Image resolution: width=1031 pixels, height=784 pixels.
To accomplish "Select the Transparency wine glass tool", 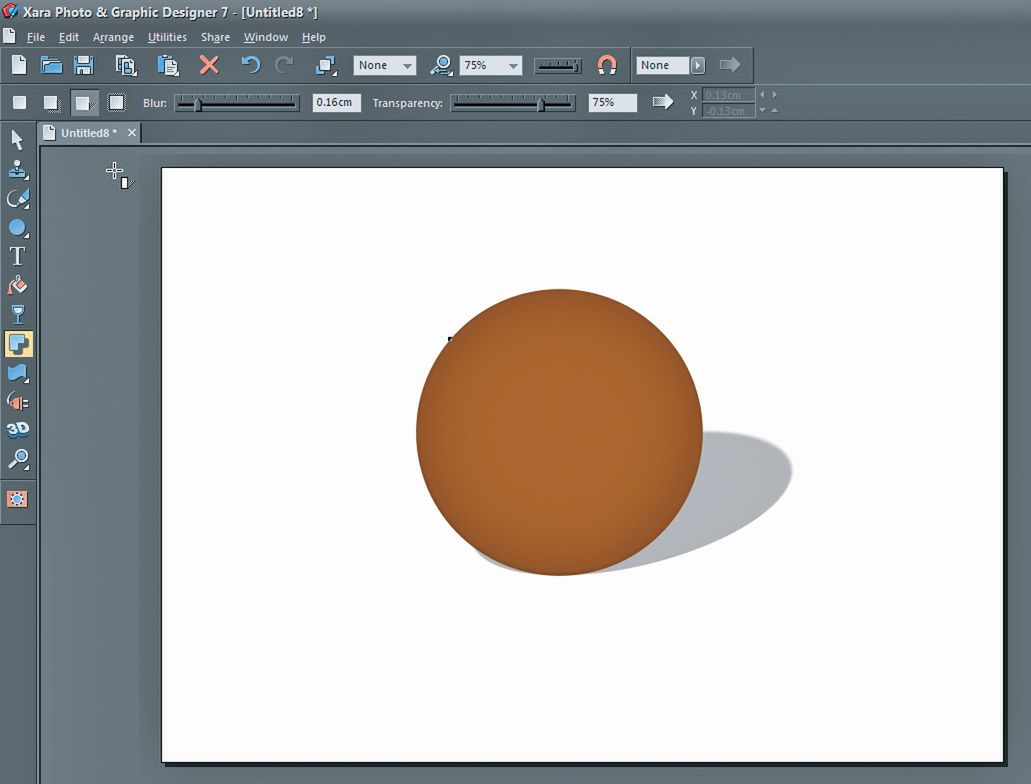I will pos(17,315).
